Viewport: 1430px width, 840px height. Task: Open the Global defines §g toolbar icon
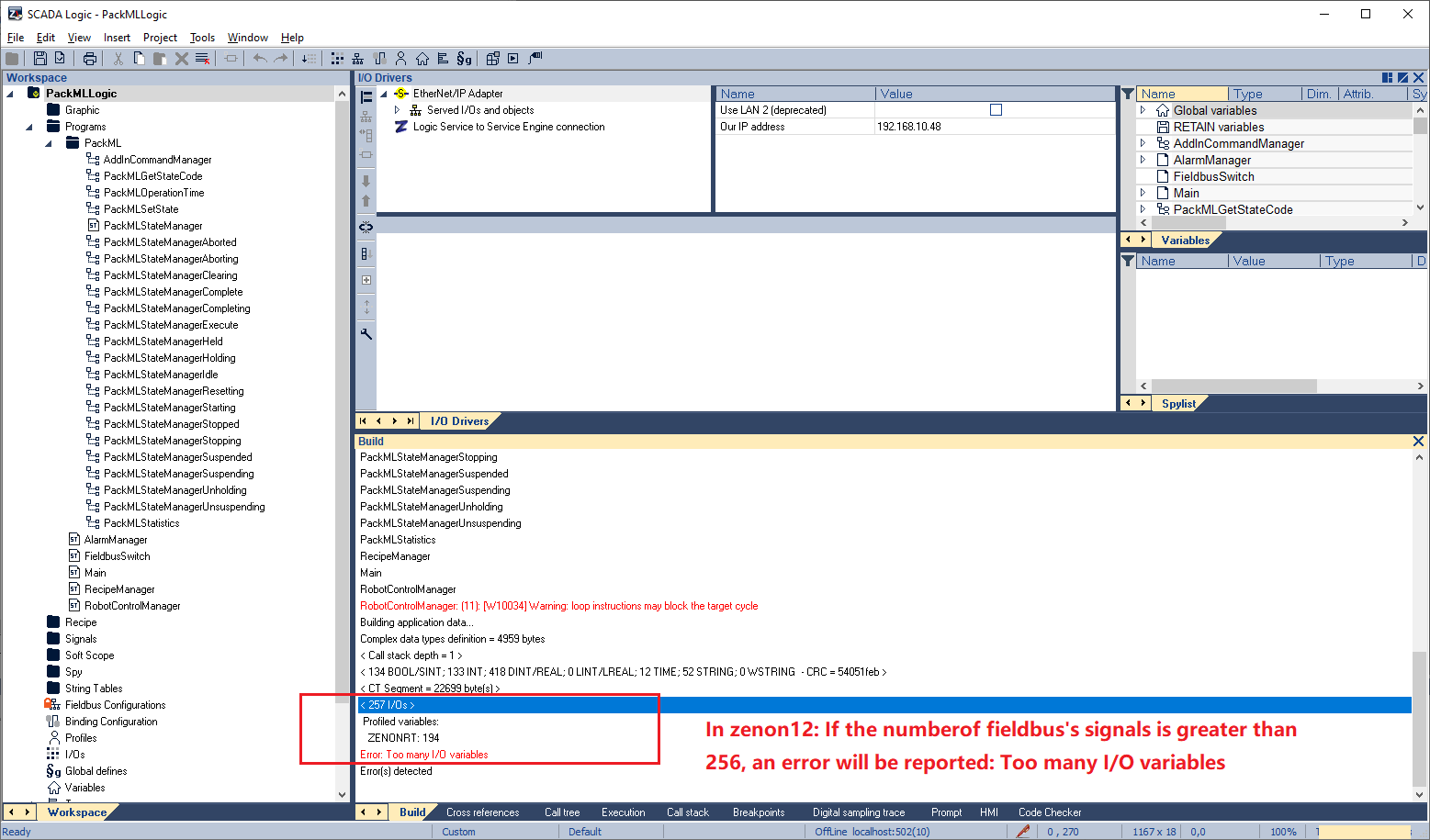pyautogui.click(x=464, y=59)
